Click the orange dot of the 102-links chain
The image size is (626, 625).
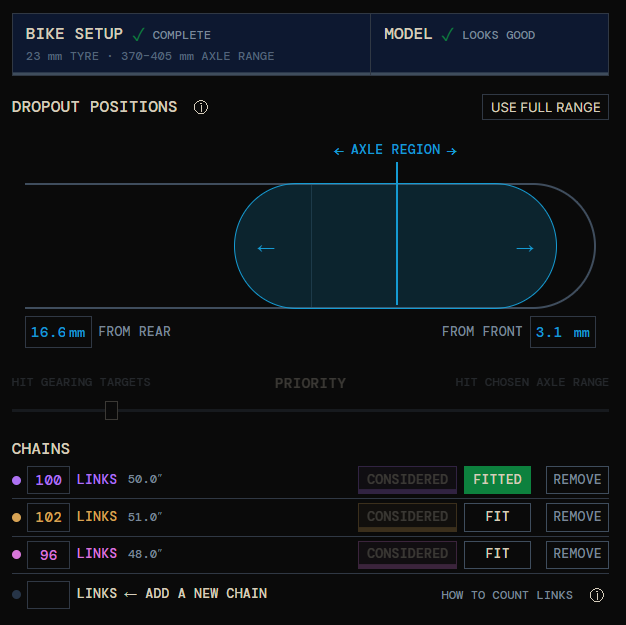(x=16, y=518)
